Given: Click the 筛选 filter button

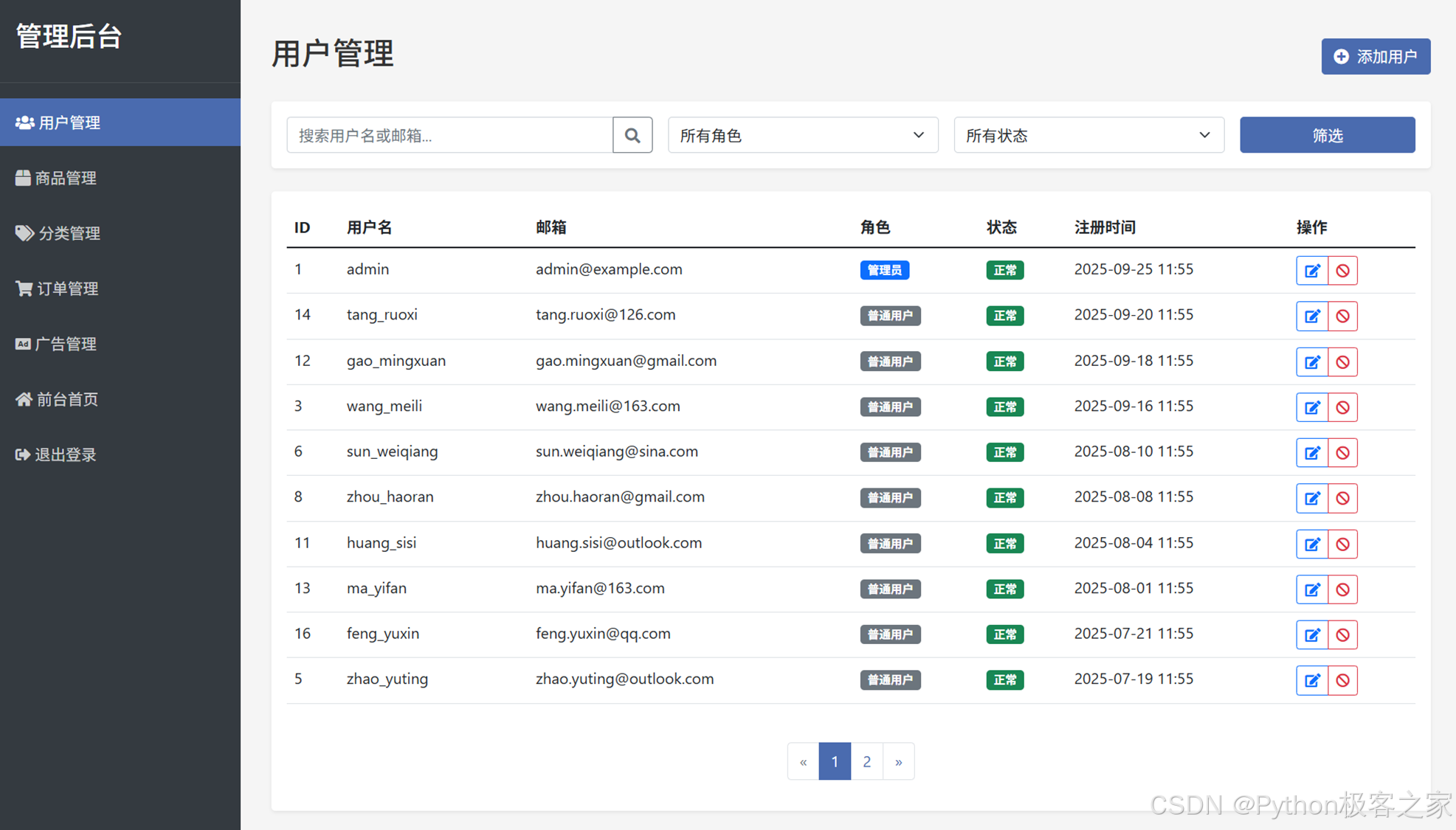Looking at the screenshot, I should coord(1327,135).
